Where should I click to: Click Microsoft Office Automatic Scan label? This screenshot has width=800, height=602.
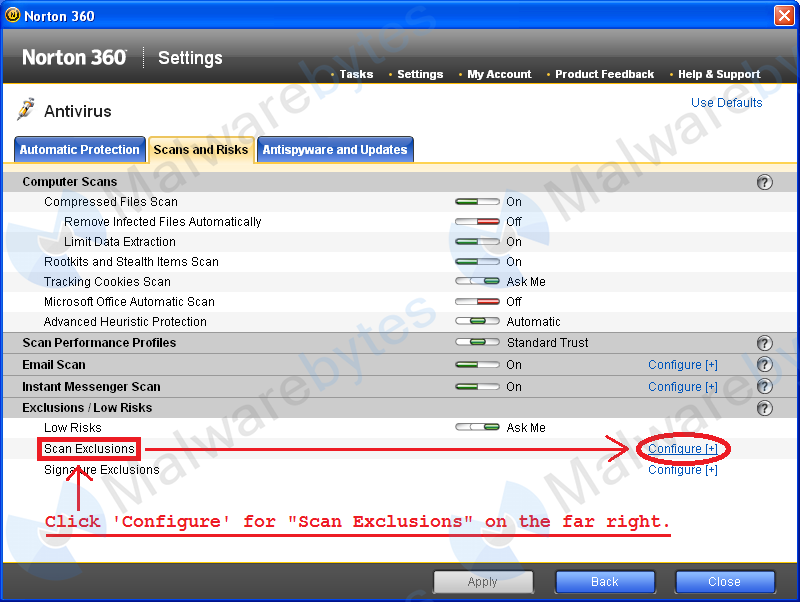(129, 302)
